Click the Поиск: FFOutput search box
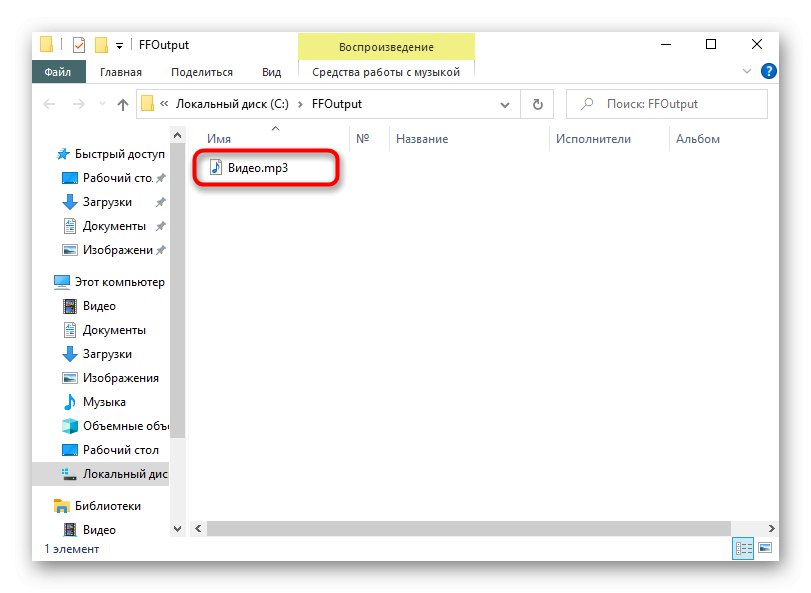 (667, 104)
